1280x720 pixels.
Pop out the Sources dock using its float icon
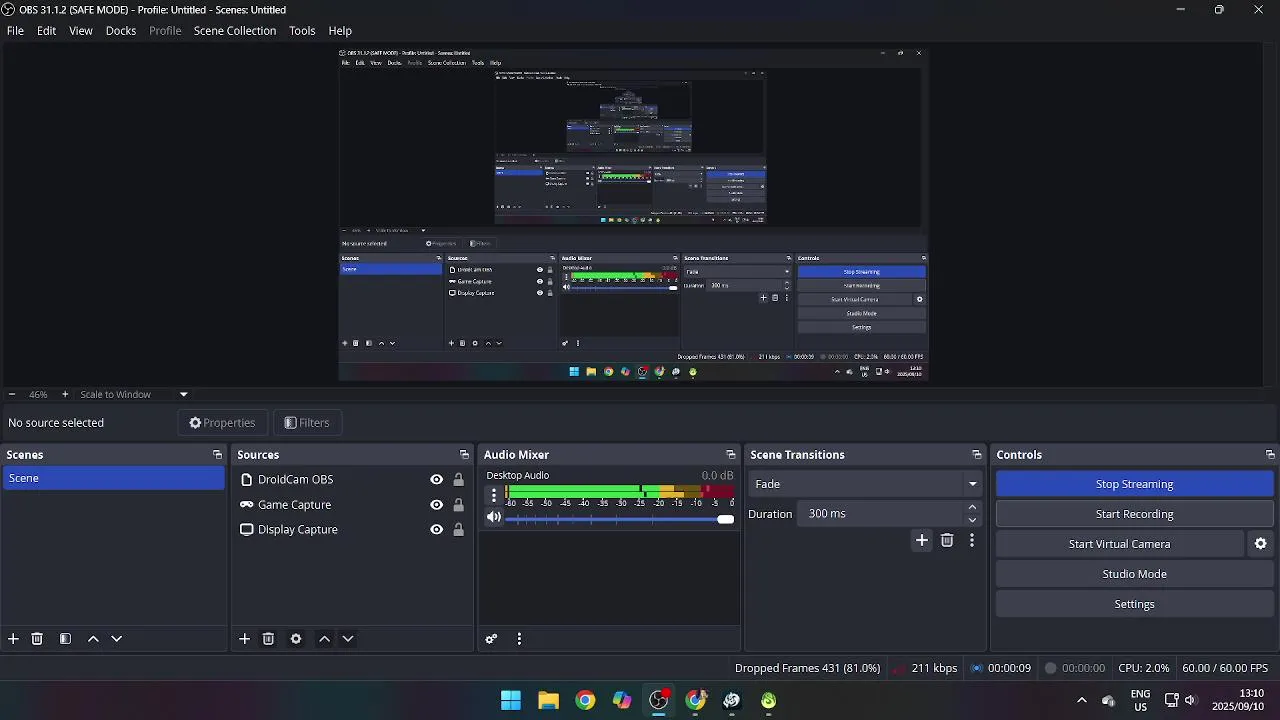click(x=464, y=455)
